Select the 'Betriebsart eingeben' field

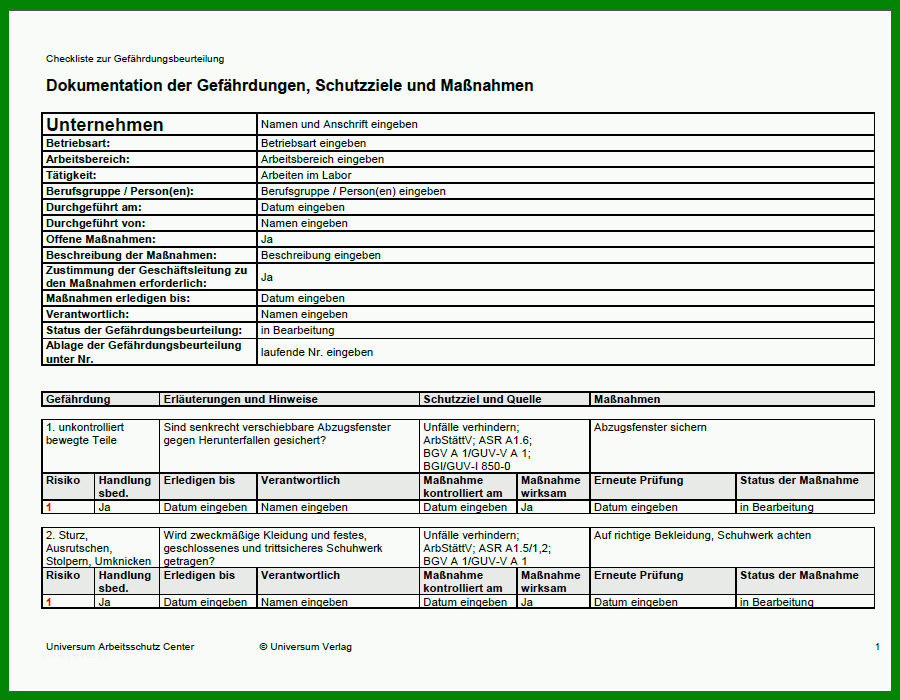tap(565, 143)
